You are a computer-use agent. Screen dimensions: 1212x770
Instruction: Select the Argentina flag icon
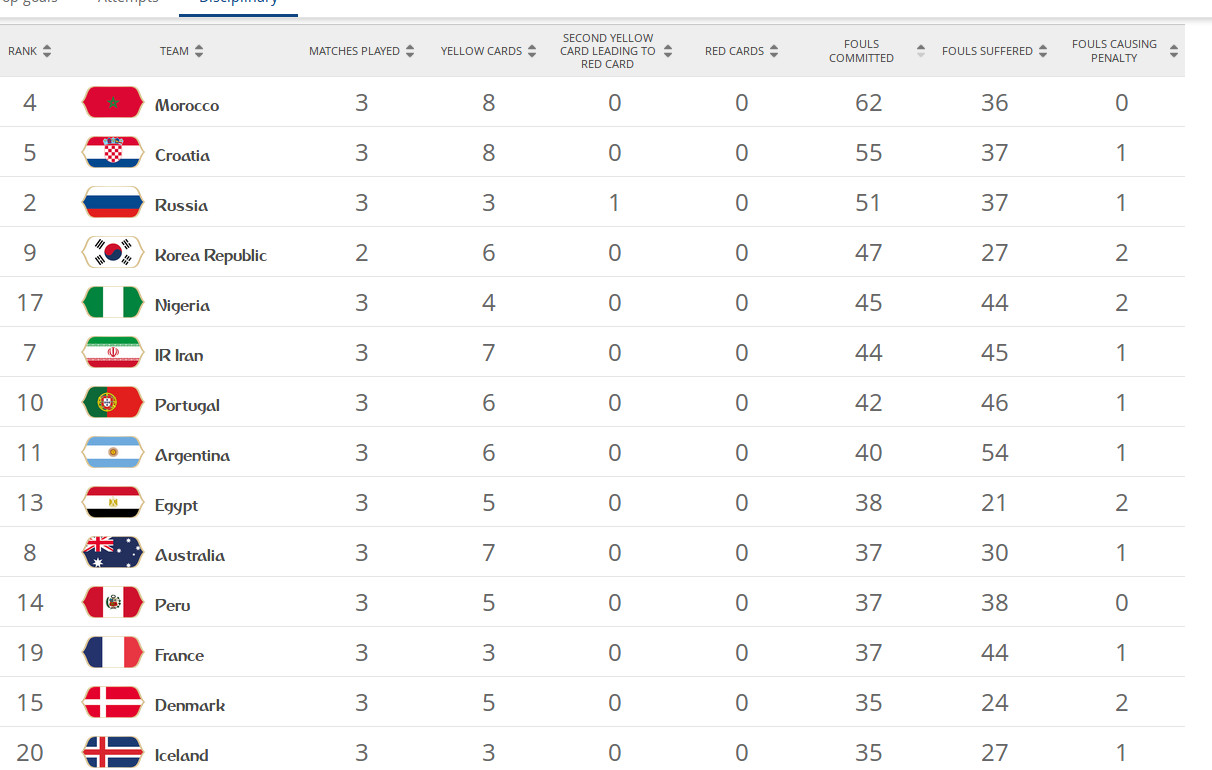[112, 453]
